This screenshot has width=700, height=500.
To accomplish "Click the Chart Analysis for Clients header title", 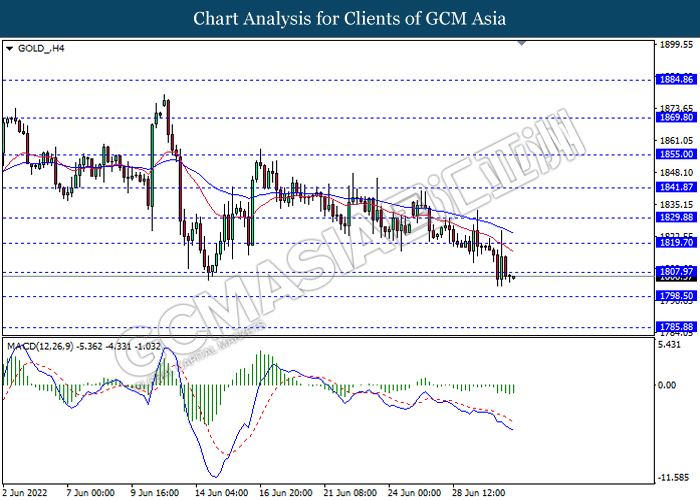I will tap(350, 19).
